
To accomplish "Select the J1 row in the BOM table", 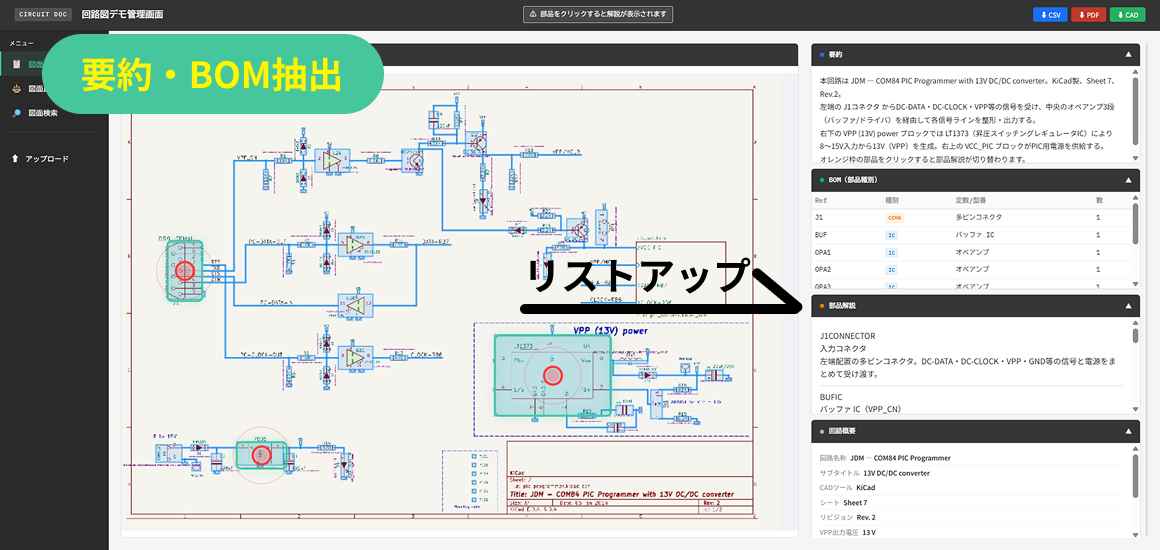I will (x=971, y=218).
